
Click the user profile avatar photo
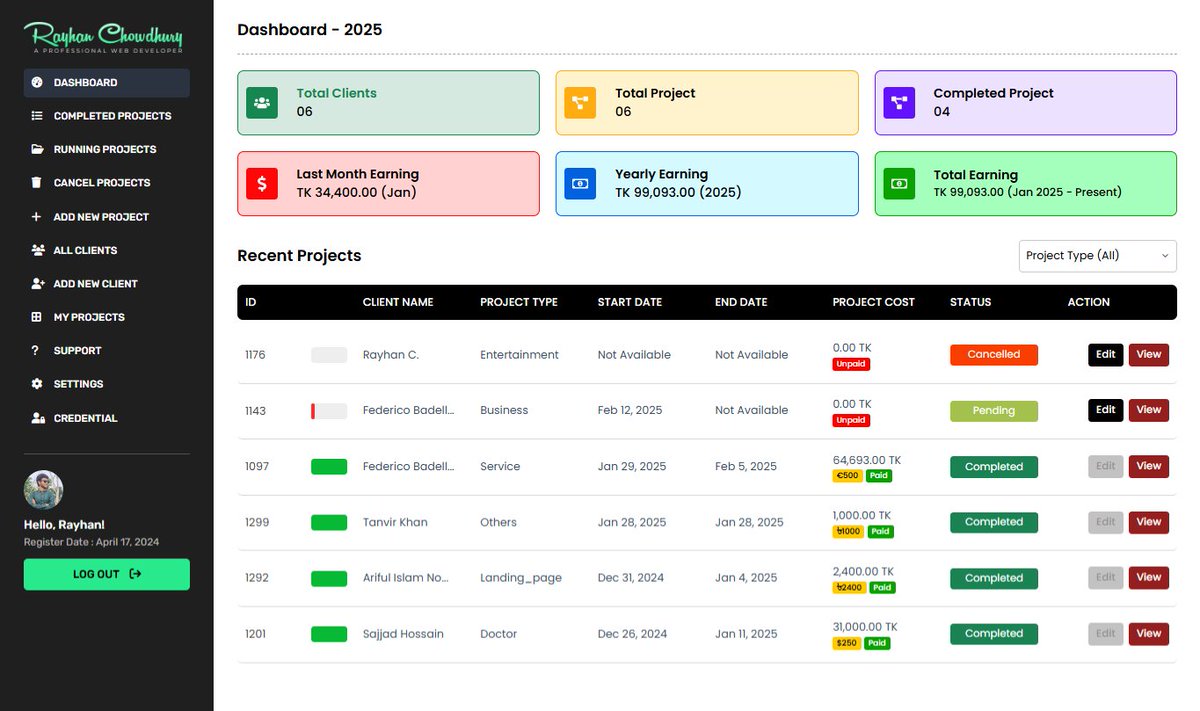(43, 490)
